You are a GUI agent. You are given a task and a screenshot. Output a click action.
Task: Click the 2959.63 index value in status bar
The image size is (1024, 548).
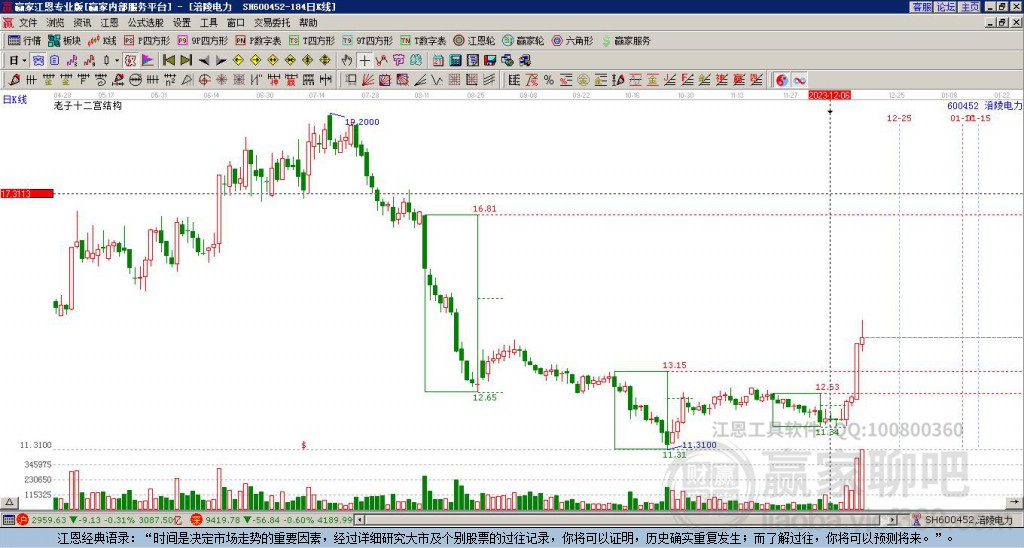[x=50, y=520]
